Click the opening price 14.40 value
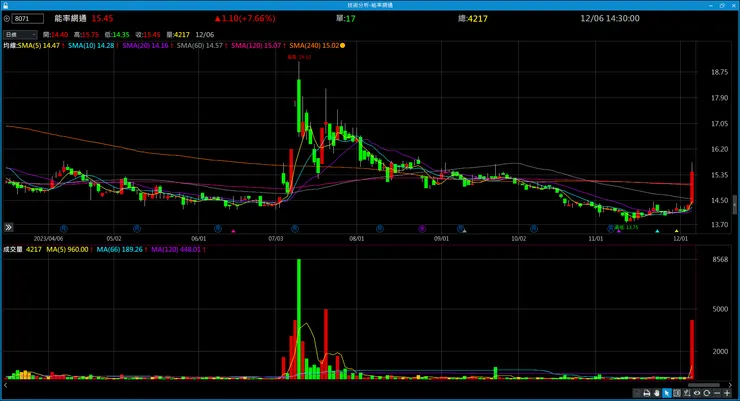740x401 pixels. pos(59,35)
